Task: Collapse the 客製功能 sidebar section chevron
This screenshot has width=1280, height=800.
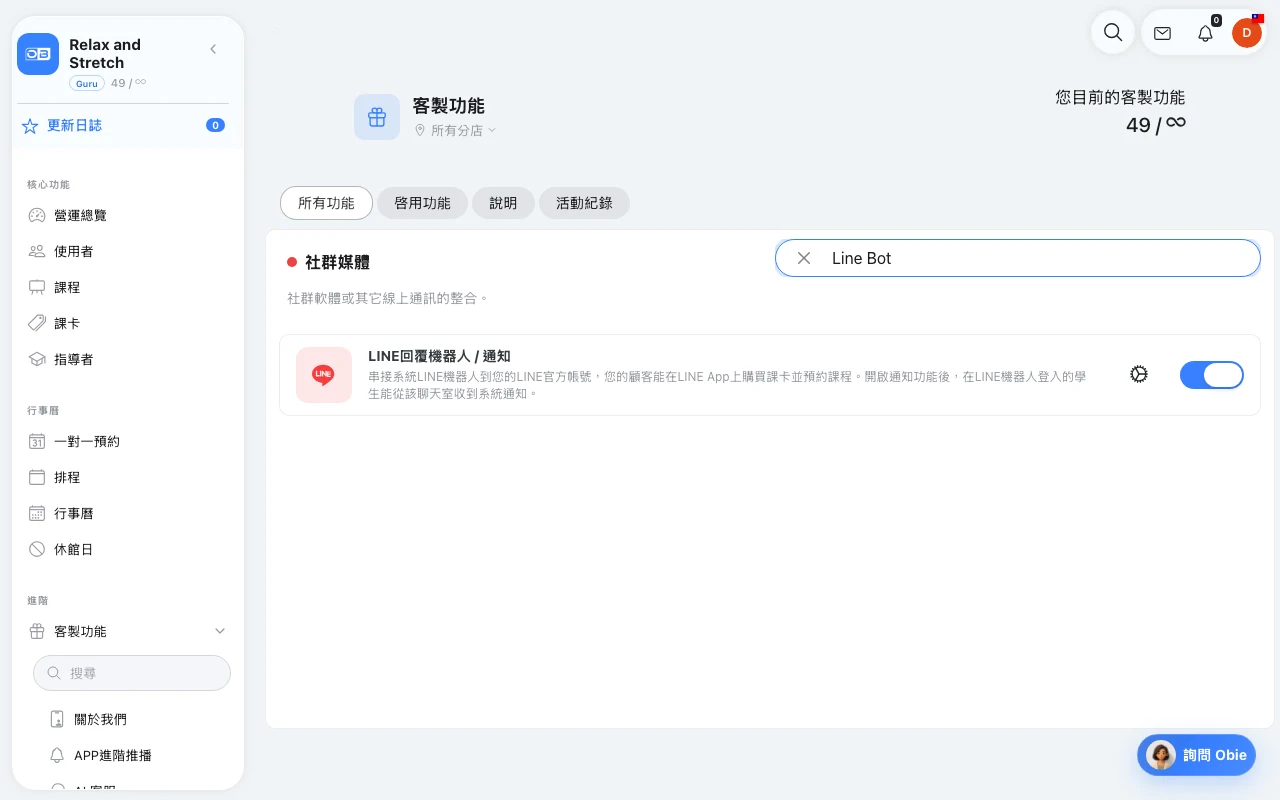Action: tap(220, 631)
